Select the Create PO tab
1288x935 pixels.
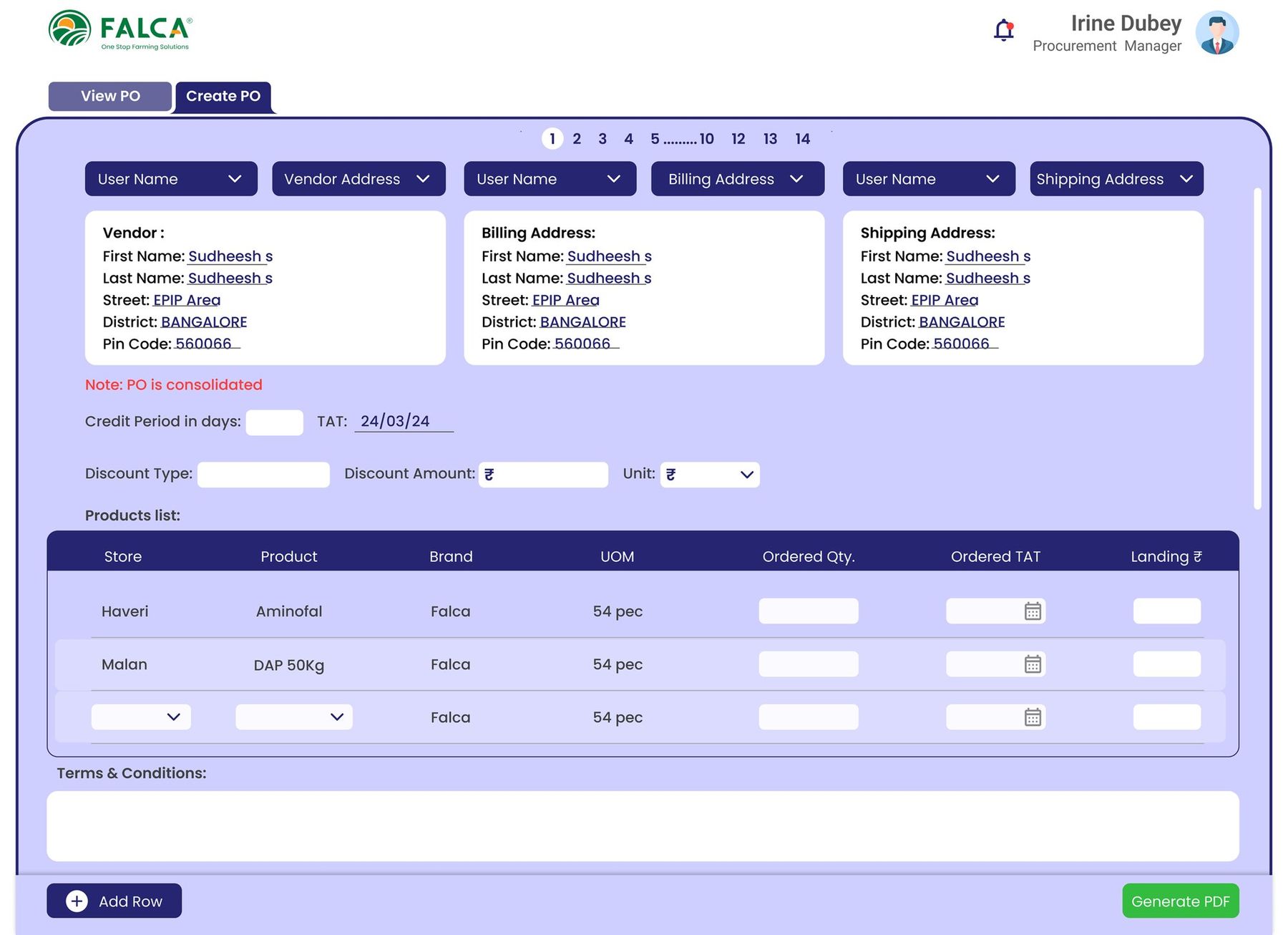[223, 96]
